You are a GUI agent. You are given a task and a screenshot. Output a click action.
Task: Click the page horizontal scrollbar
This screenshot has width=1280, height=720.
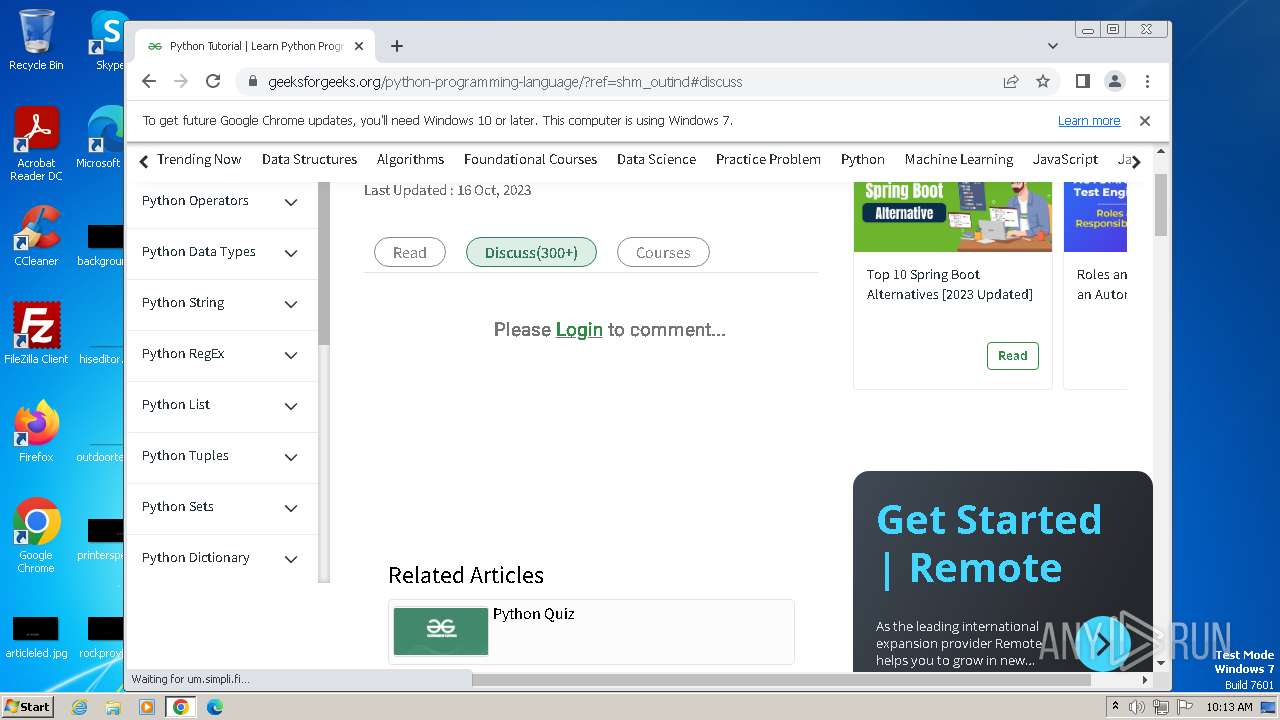click(780, 680)
